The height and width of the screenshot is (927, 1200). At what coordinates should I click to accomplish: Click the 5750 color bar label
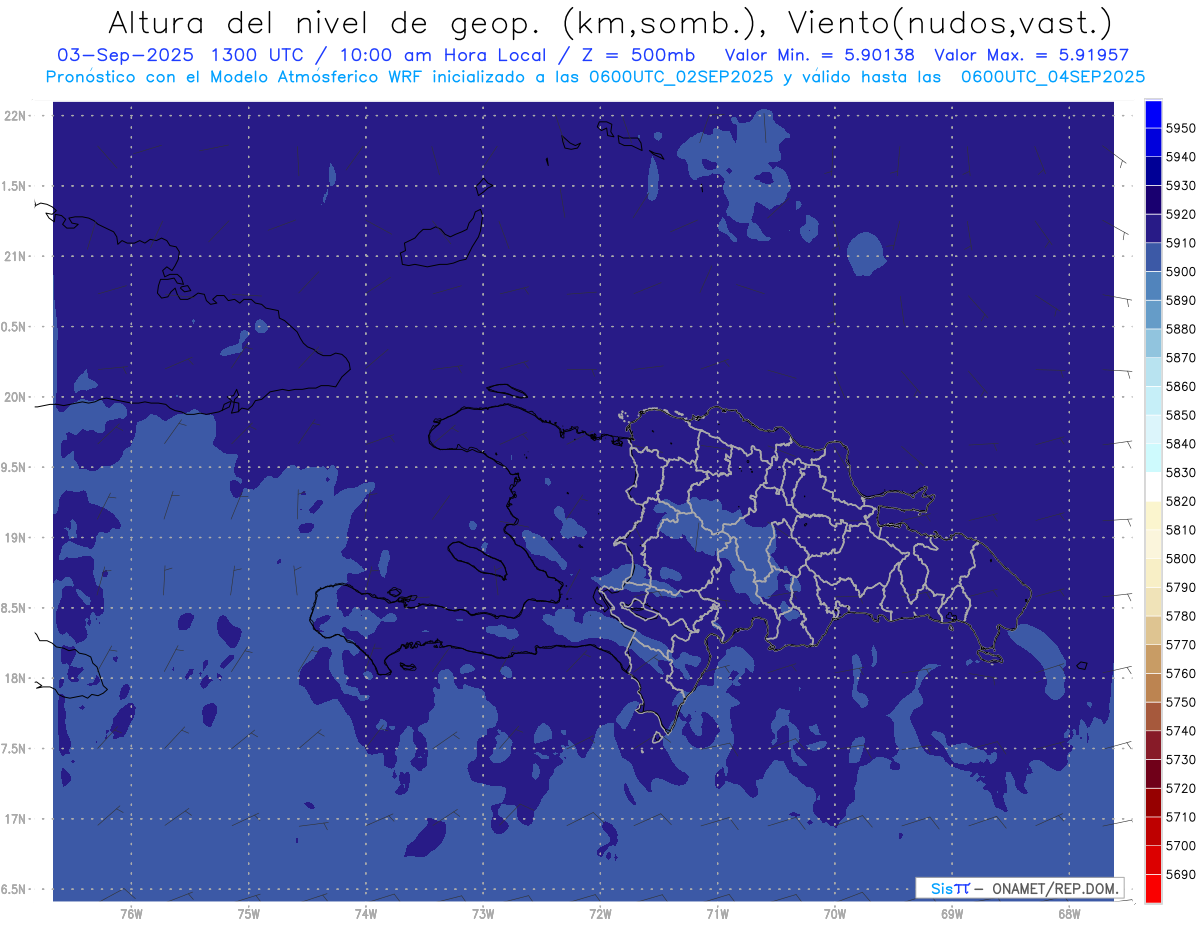coord(1181,702)
